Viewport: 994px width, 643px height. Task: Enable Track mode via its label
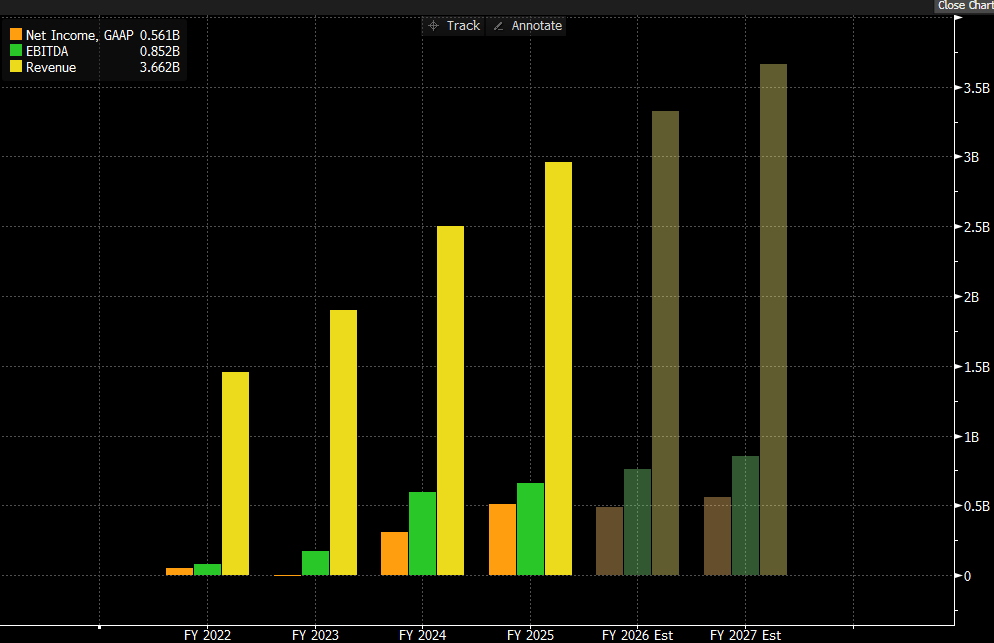pos(463,26)
